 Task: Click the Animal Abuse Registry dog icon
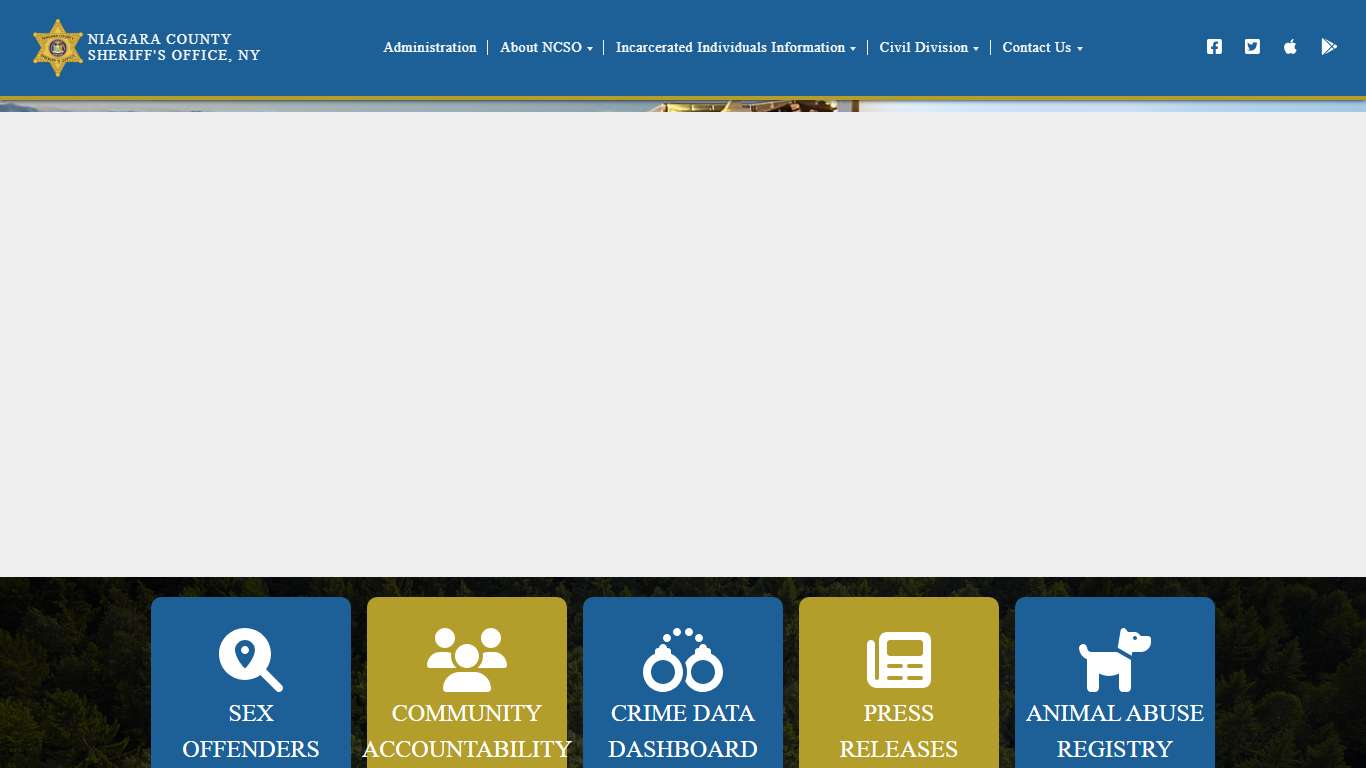(1114, 659)
